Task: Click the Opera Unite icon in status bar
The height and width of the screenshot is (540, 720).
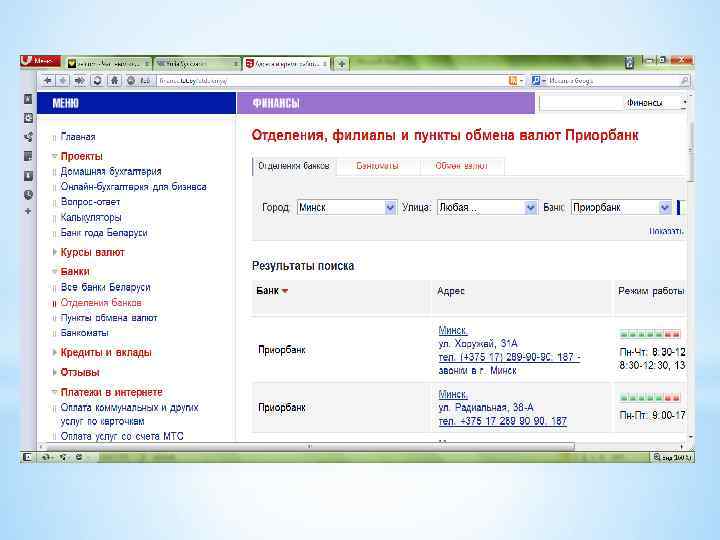Action: (63, 457)
